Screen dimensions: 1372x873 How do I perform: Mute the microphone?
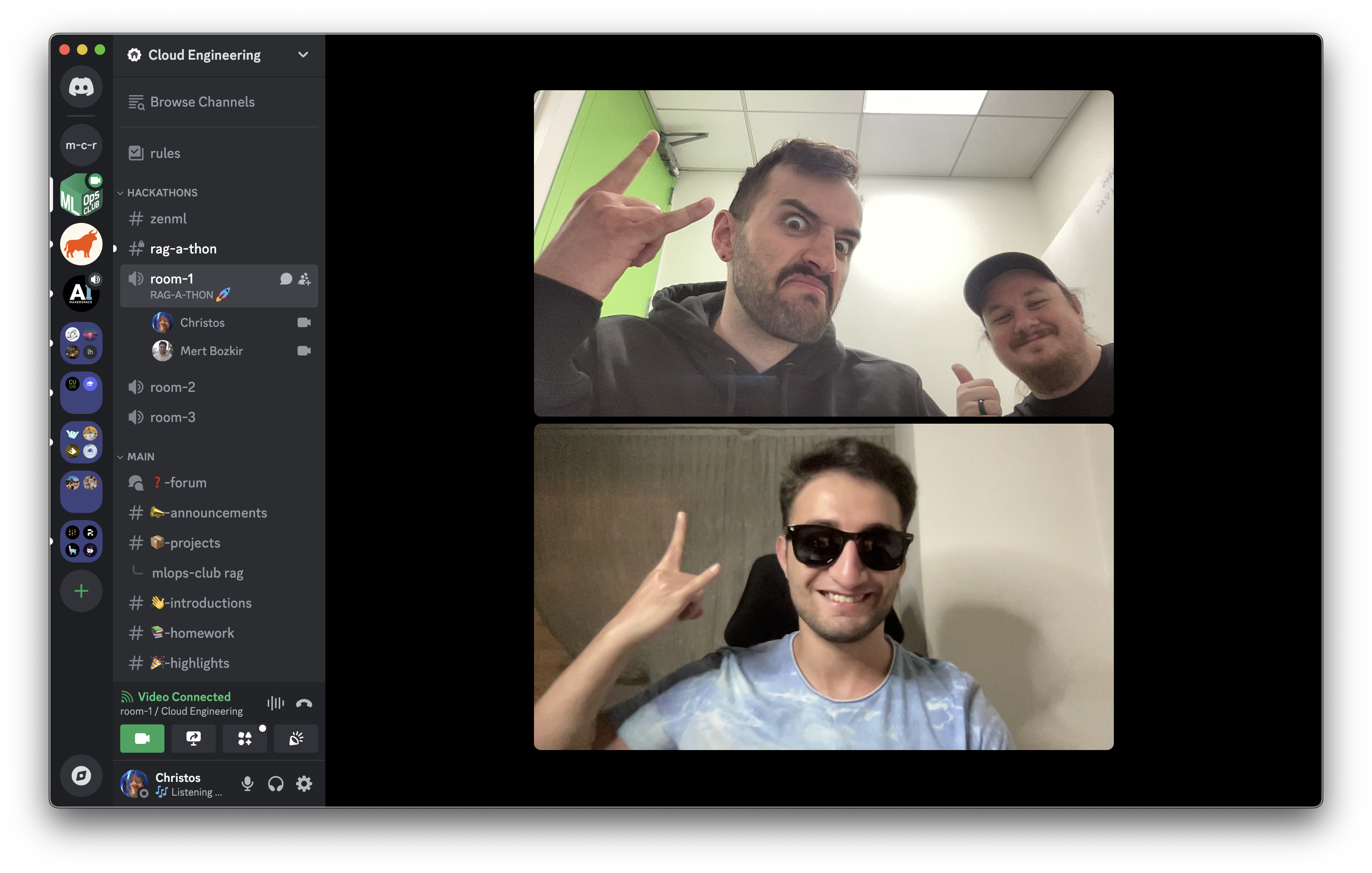[x=247, y=784]
